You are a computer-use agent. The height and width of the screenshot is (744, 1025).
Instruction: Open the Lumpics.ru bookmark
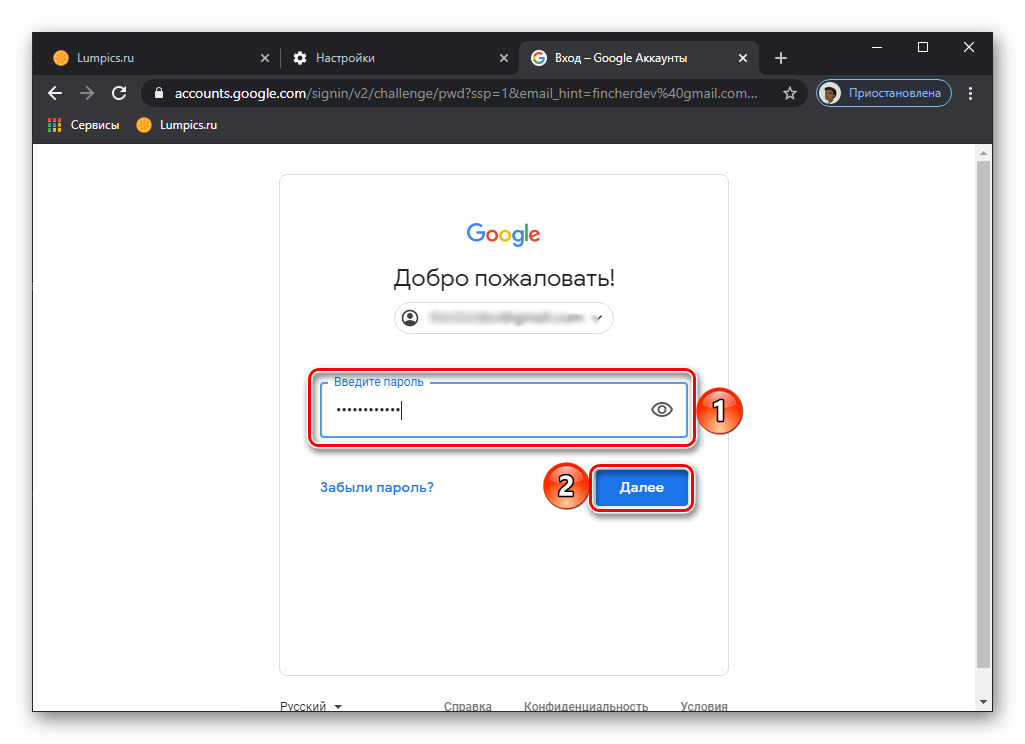(x=176, y=125)
